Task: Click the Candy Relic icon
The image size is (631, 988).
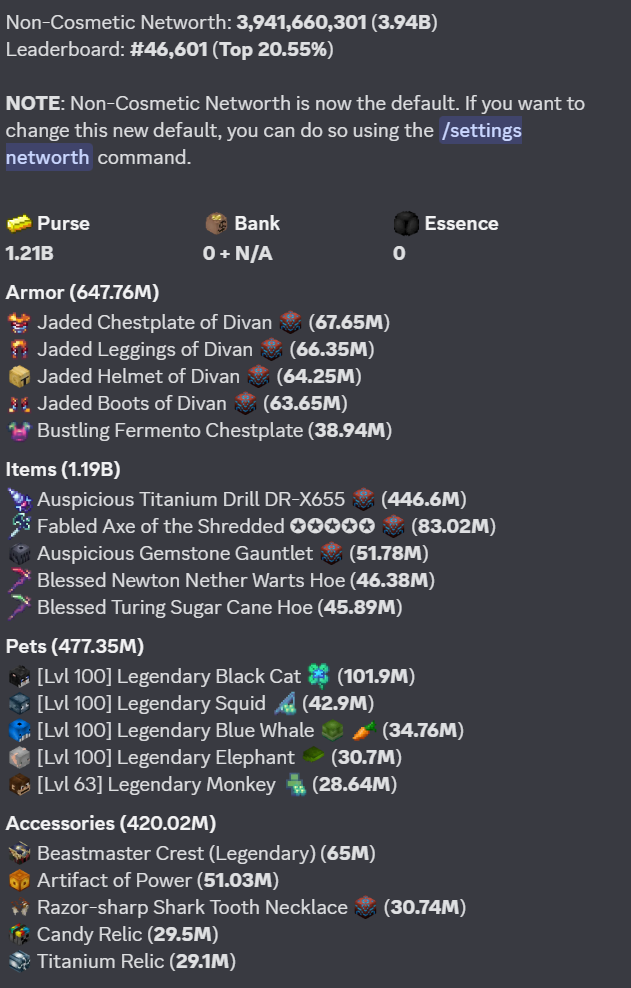Action: tap(19, 934)
